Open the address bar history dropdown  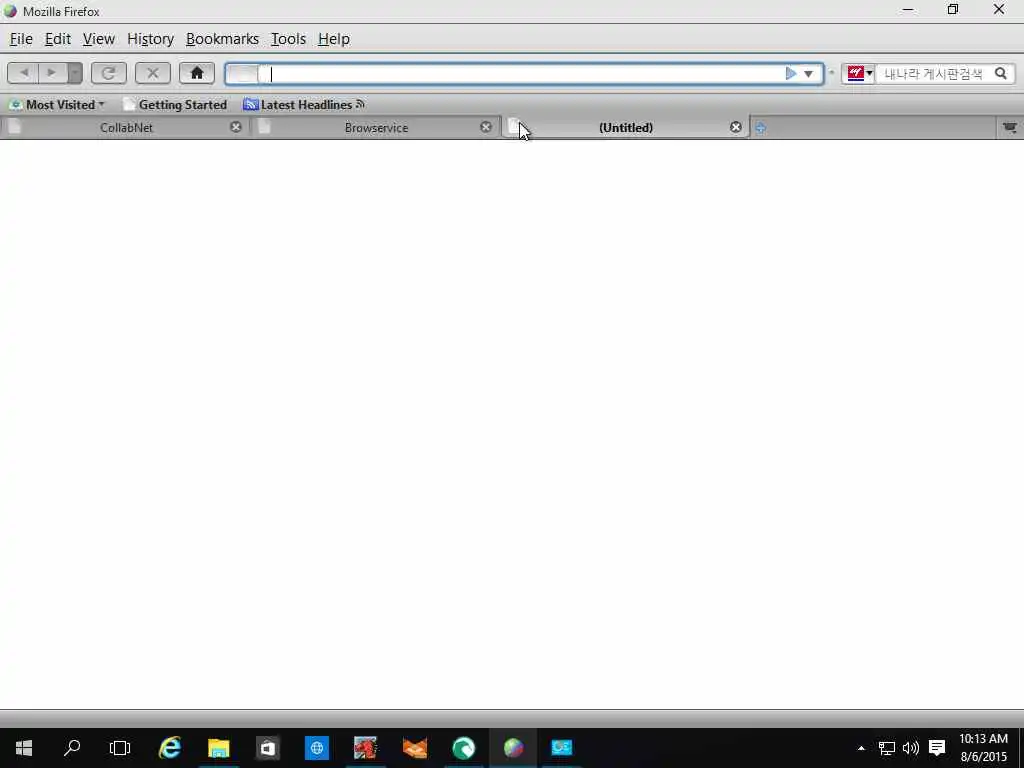808,74
